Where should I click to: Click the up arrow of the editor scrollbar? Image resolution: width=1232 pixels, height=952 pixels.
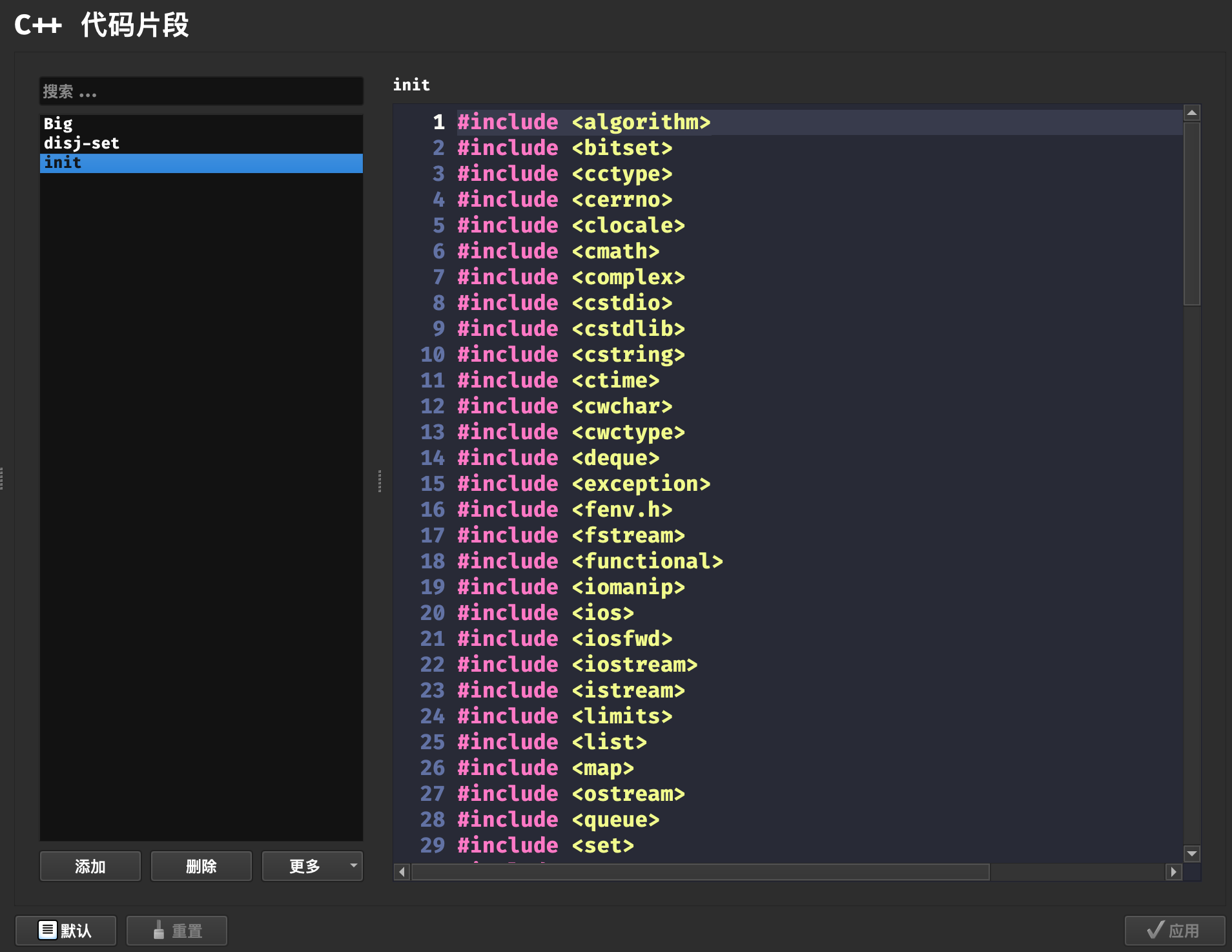1193,112
